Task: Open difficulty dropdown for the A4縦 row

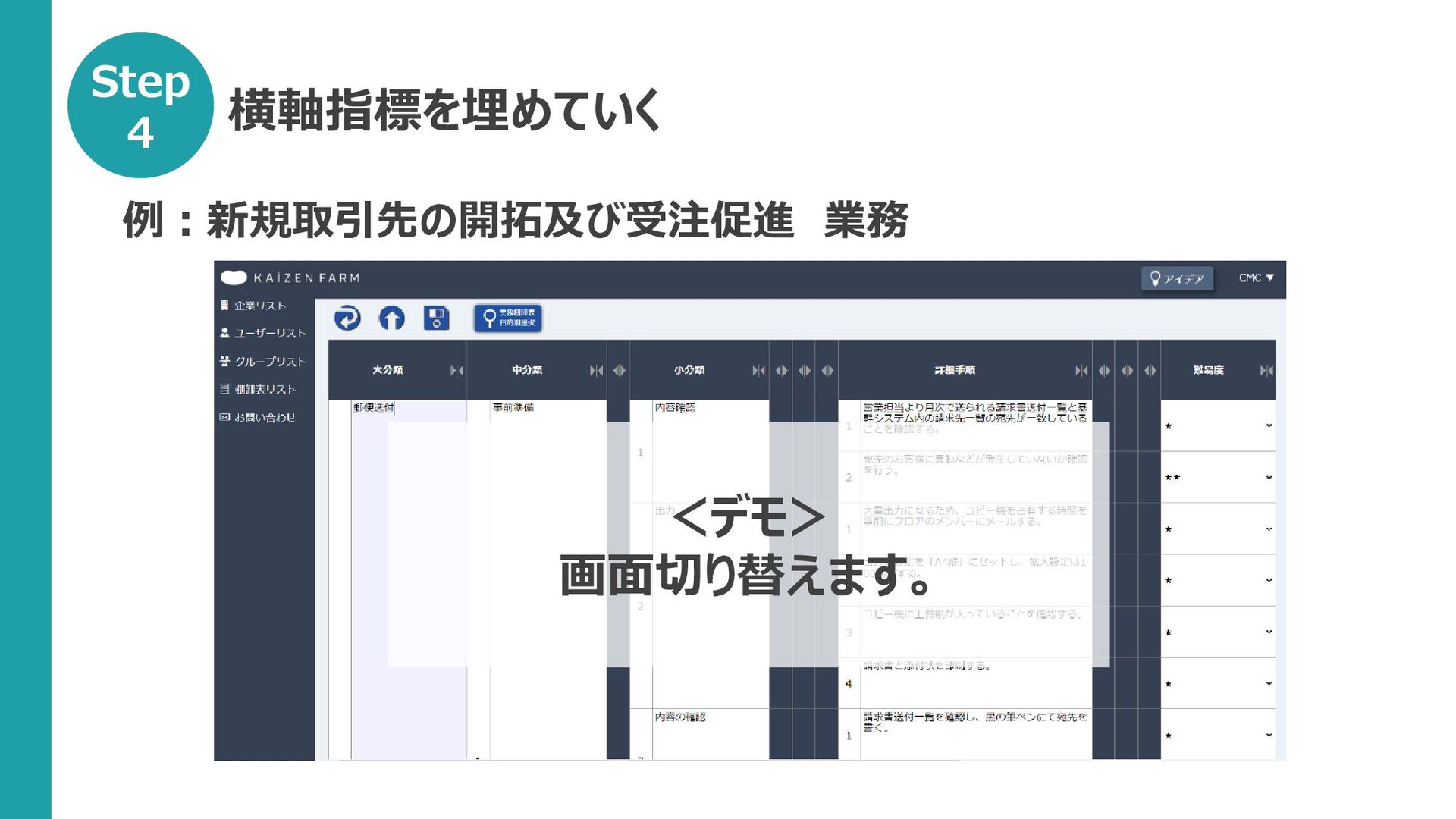Action: pyautogui.click(x=1218, y=581)
